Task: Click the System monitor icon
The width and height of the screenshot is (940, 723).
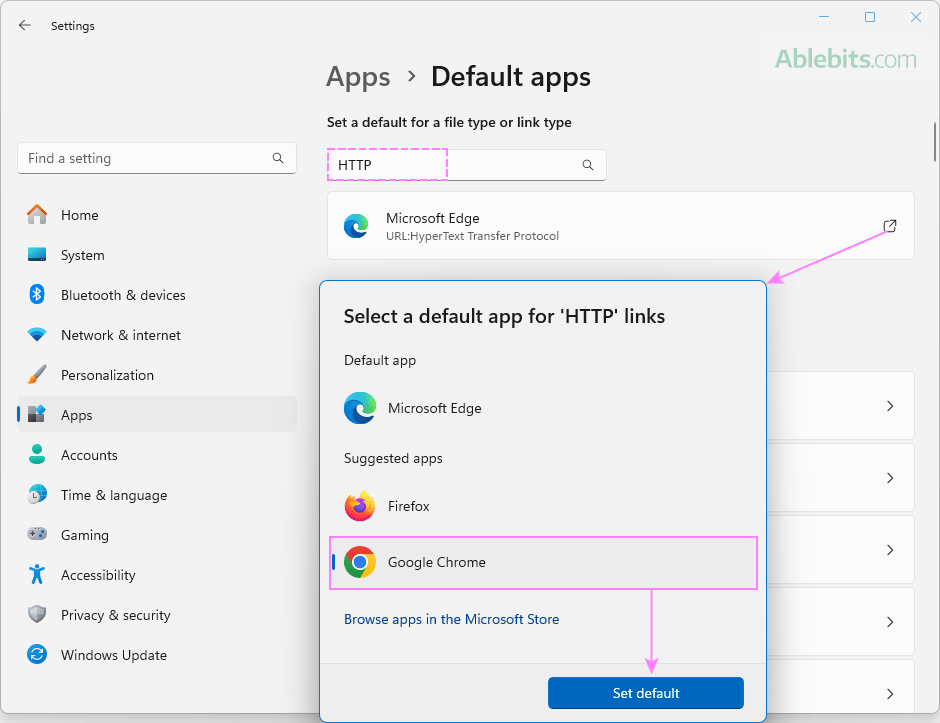Action: (37, 254)
